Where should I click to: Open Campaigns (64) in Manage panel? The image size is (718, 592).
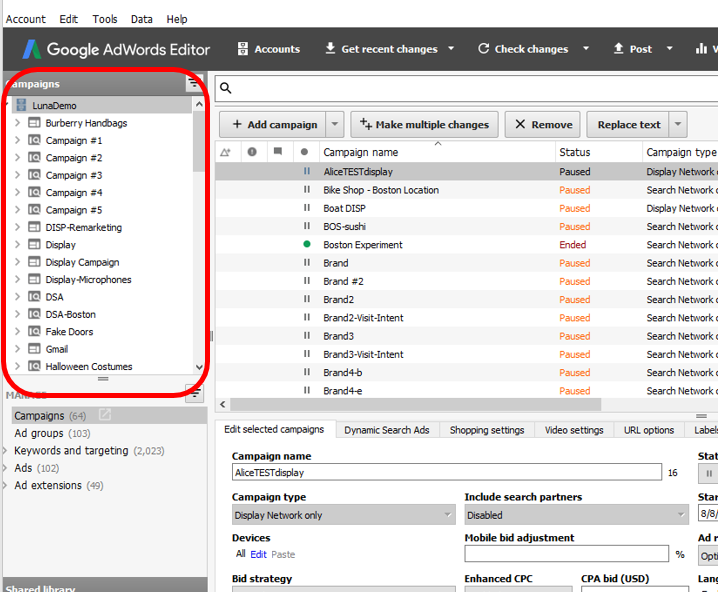click(x=50, y=416)
